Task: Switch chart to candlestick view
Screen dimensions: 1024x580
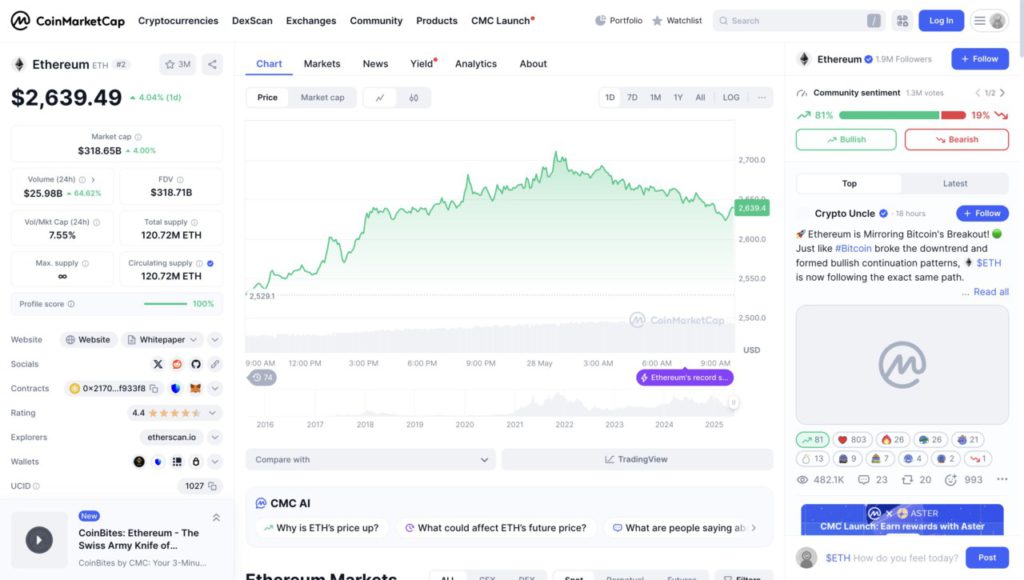Action: pos(413,98)
